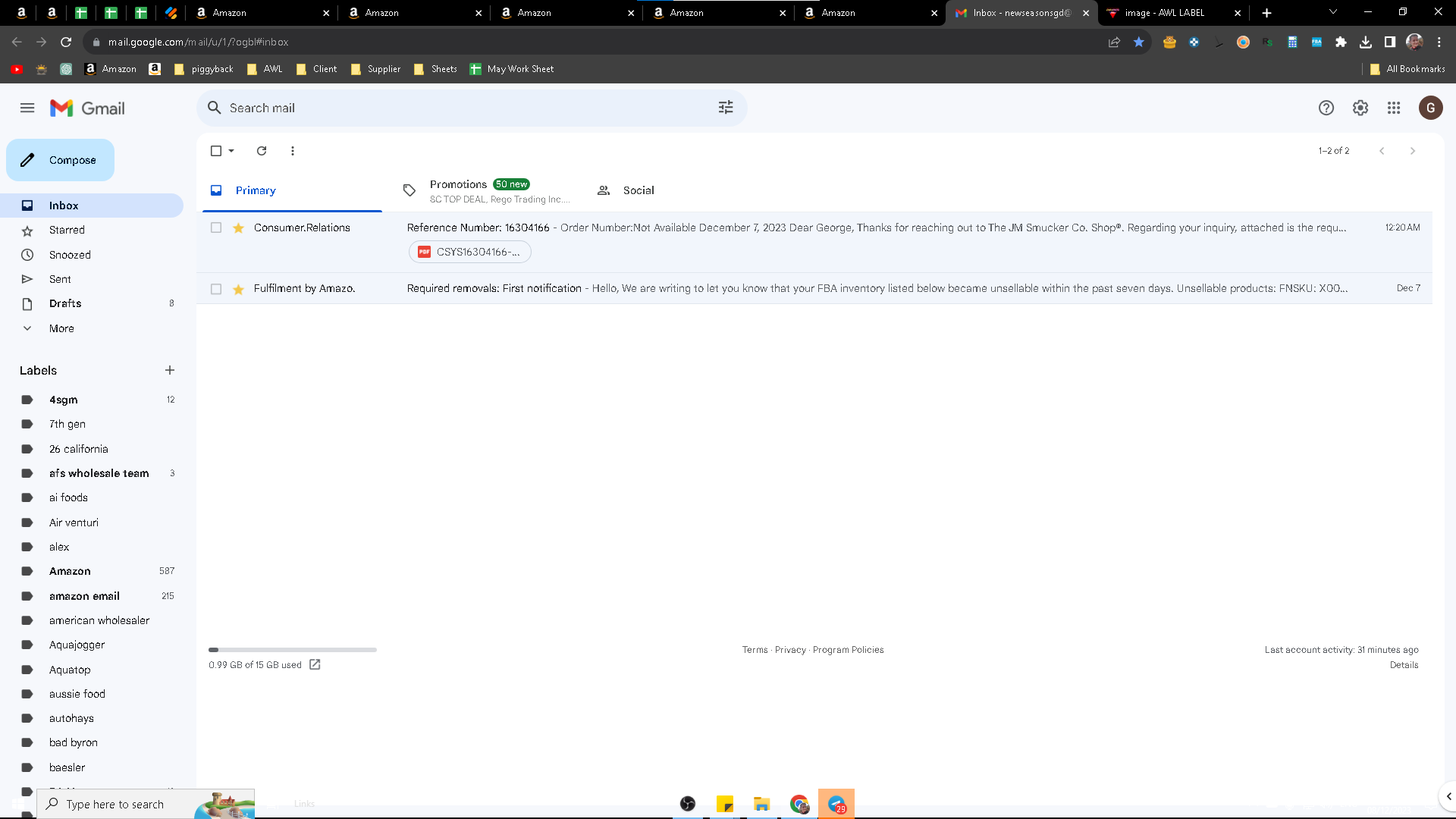The image size is (1456, 819).
Task: Open Chrome extensions puzzle icon
Action: tap(1341, 42)
